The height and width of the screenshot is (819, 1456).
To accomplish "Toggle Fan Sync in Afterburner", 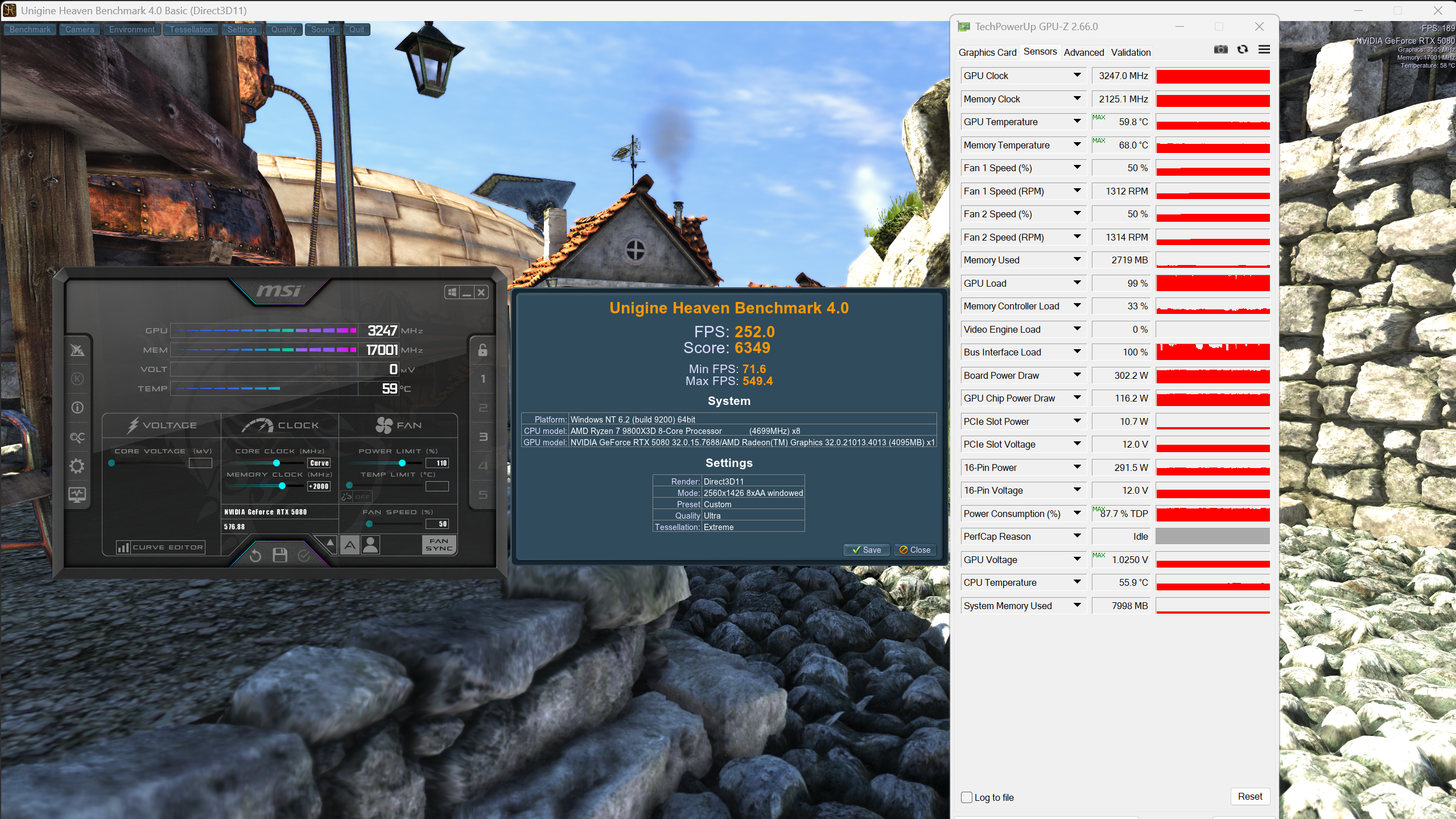I will click(439, 545).
